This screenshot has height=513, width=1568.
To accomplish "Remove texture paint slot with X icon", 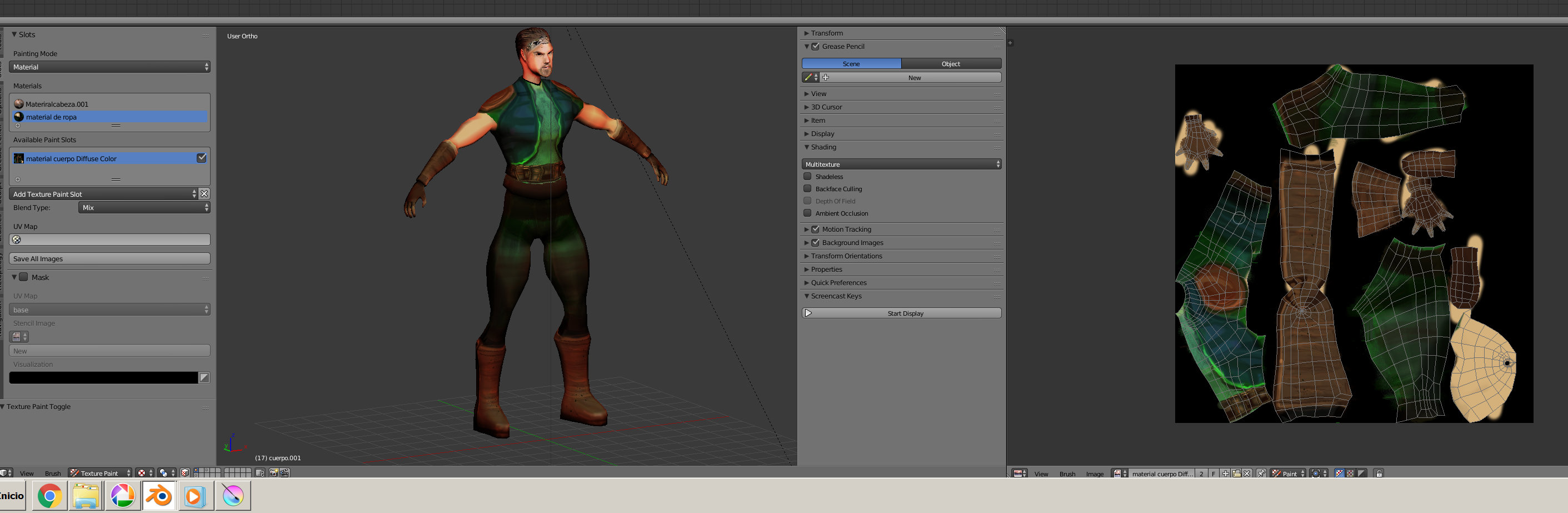I will click(204, 193).
